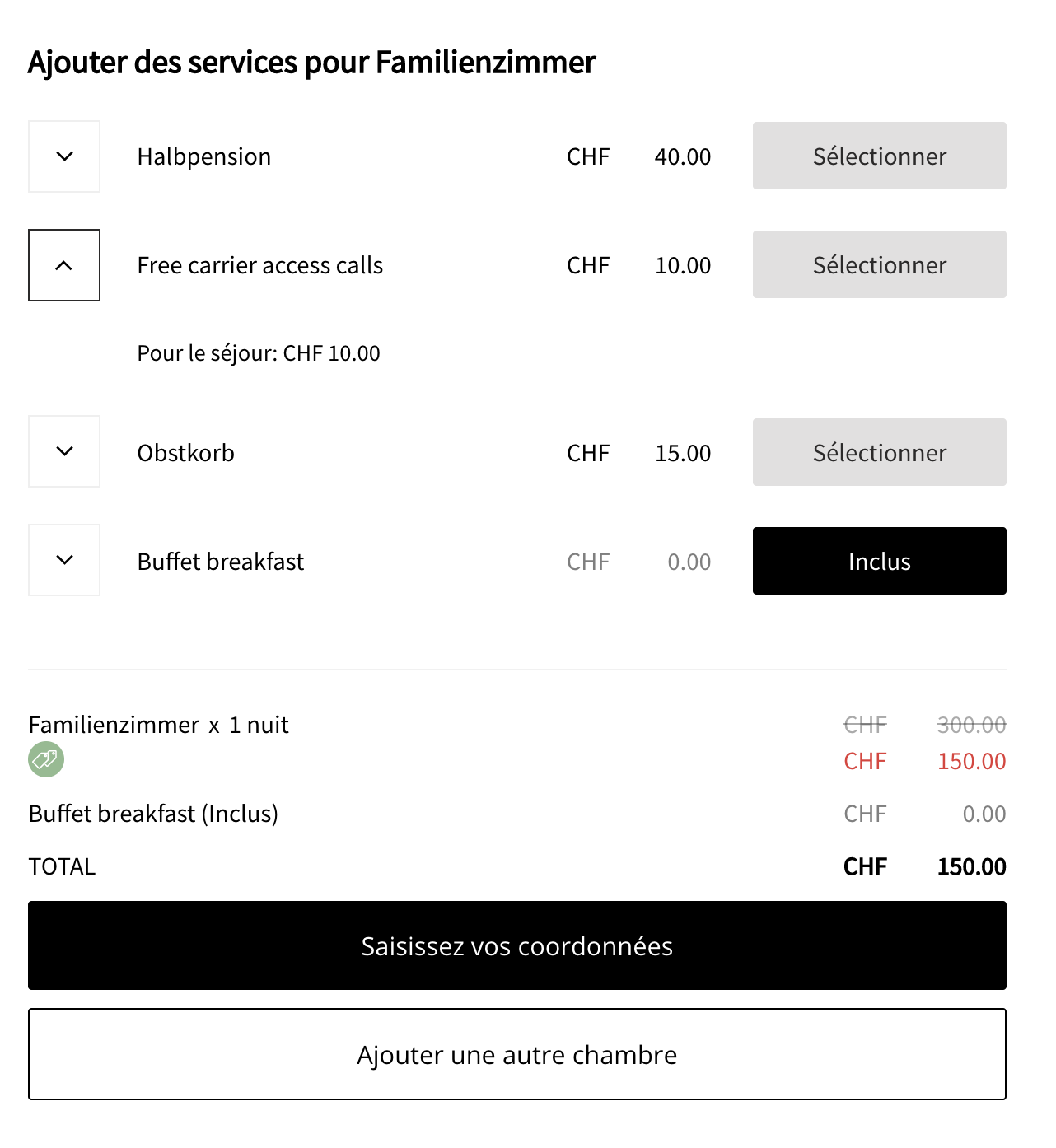Select the Halbpension service

click(879, 156)
